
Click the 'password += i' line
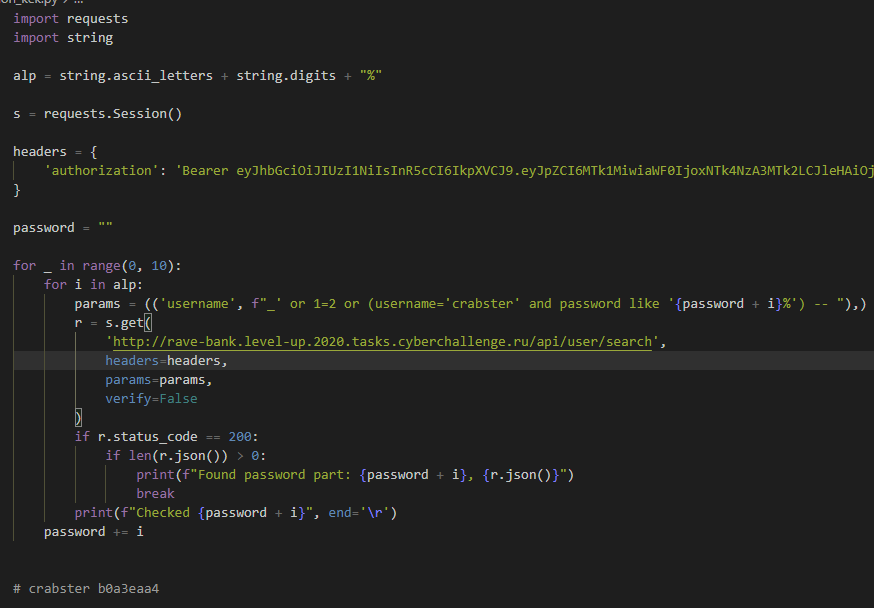pos(94,532)
